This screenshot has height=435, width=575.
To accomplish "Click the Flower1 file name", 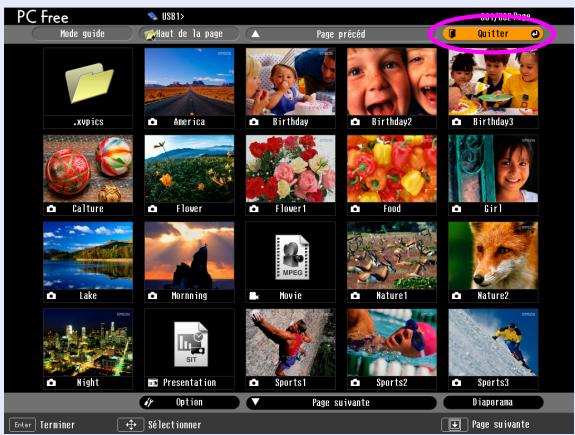I will click(290, 209).
